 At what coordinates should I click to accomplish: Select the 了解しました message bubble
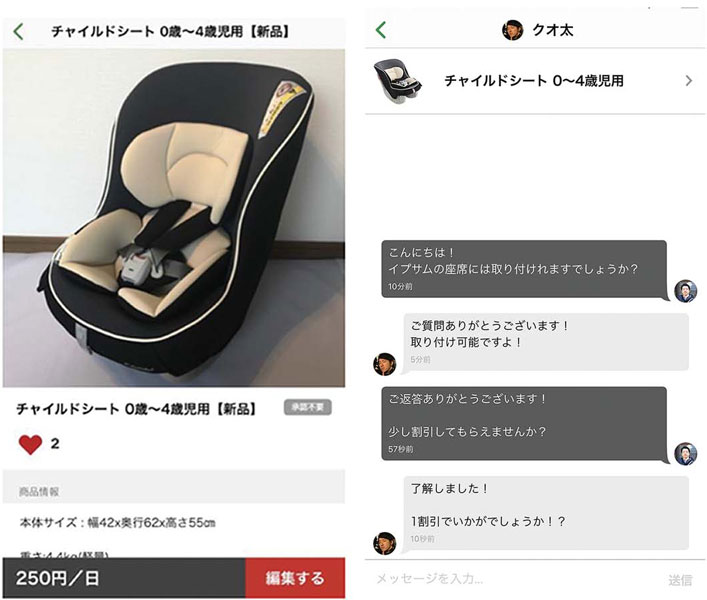pyautogui.click(x=546, y=513)
